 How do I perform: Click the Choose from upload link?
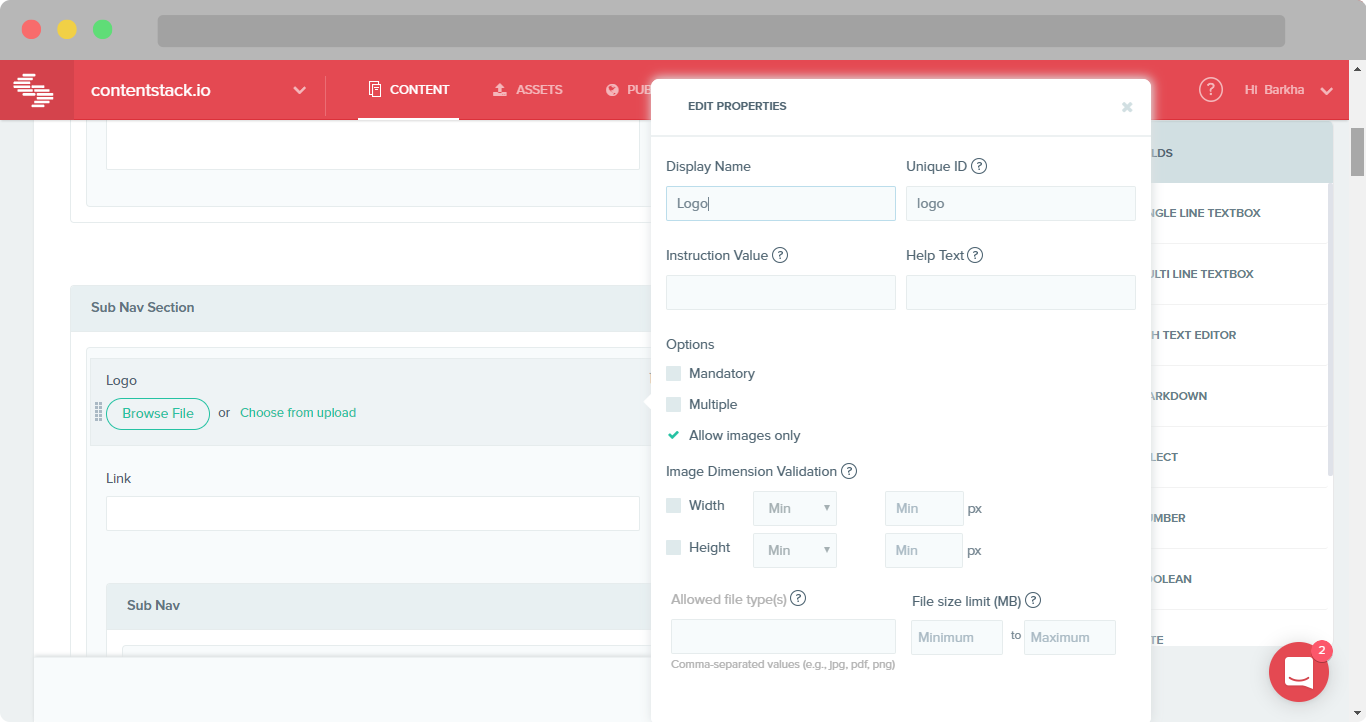(x=298, y=412)
